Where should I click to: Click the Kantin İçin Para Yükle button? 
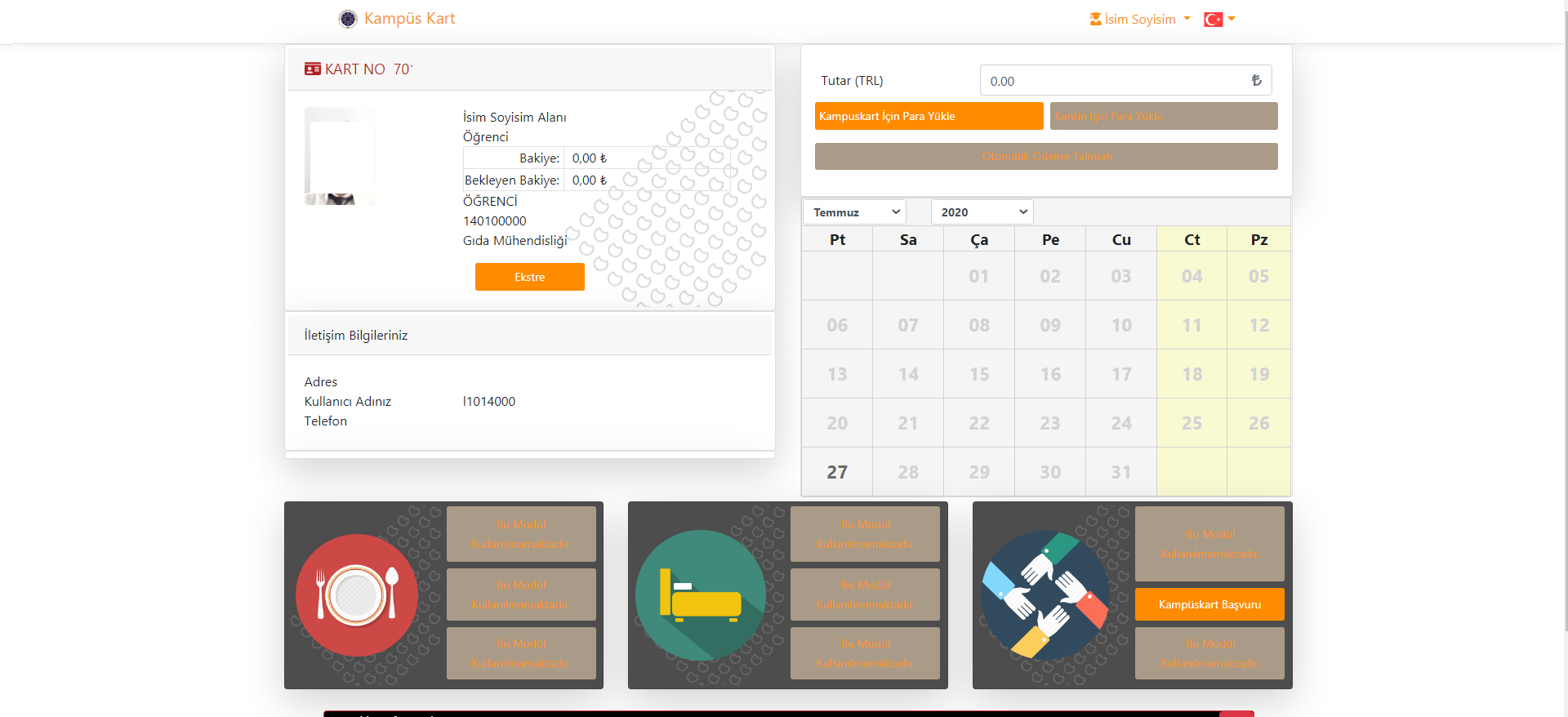coord(1163,116)
